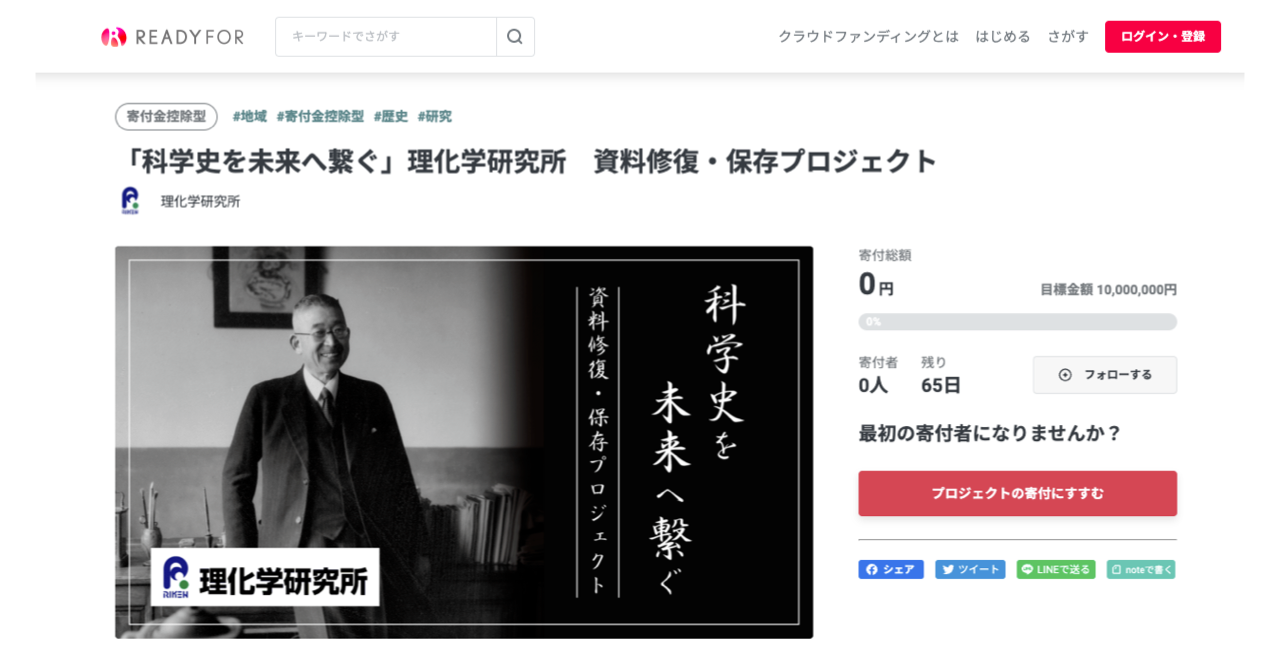Open the #地域 hashtag link
Viewport: 1280px width, 670px height.
(250, 117)
